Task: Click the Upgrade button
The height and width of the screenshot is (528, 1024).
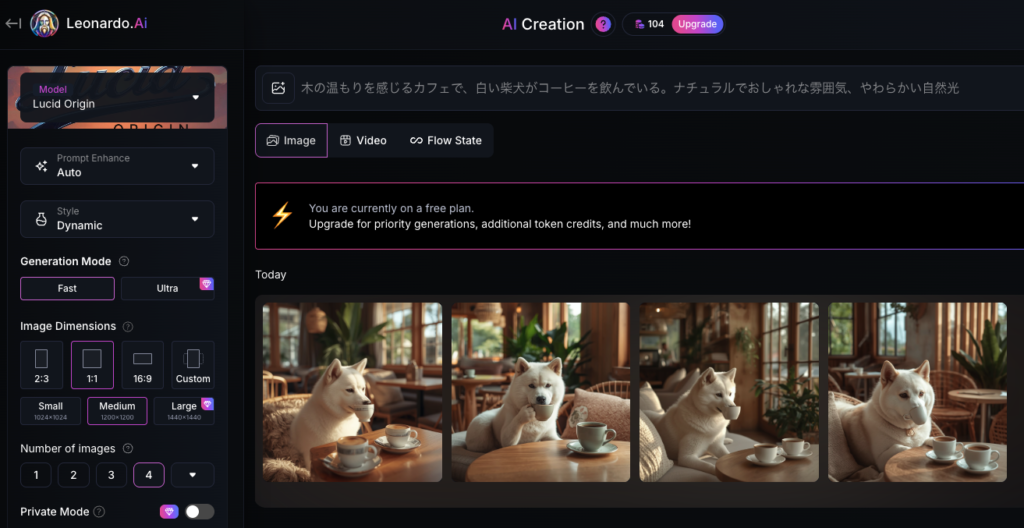Action: (697, 24)
